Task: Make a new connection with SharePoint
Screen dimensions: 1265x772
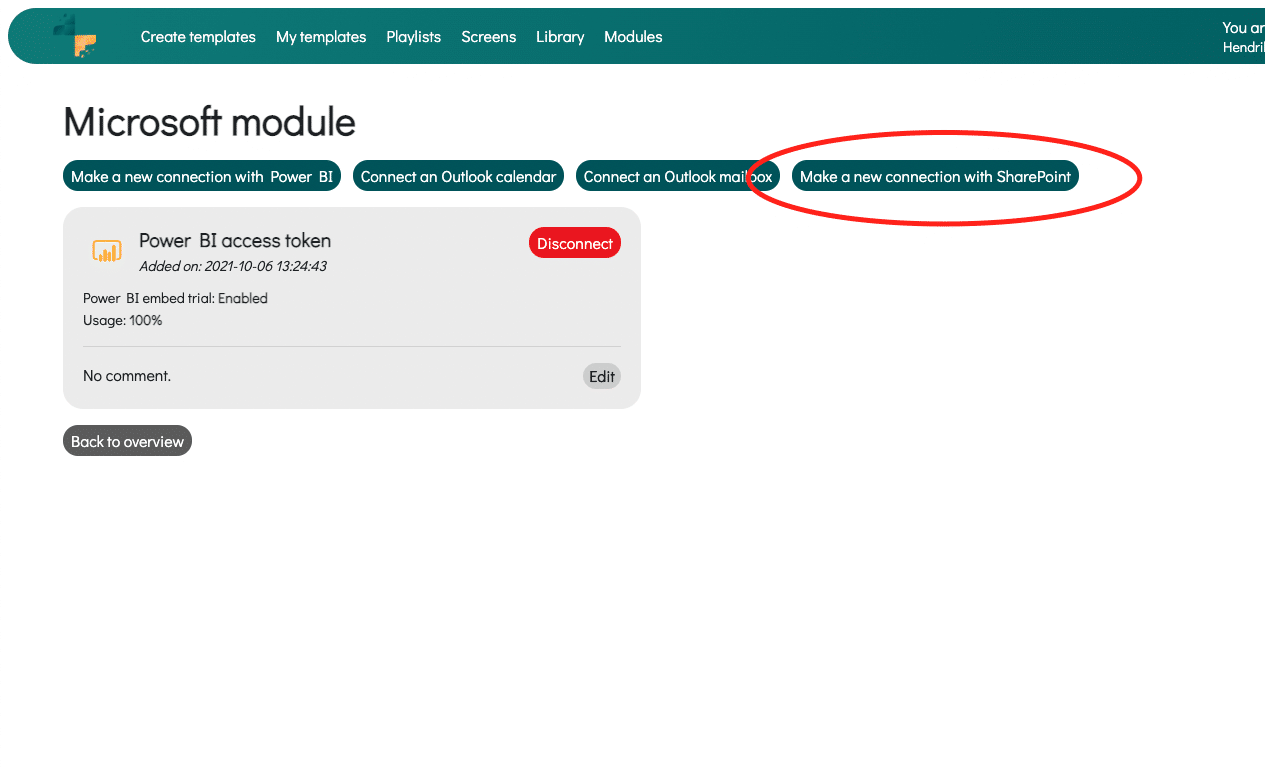Action: 935,176
